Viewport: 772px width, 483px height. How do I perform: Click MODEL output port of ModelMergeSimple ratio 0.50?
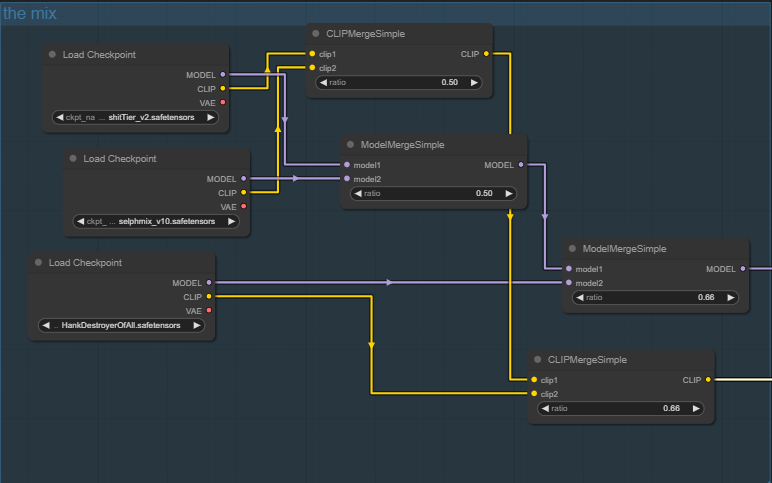[x=521, y=165]
